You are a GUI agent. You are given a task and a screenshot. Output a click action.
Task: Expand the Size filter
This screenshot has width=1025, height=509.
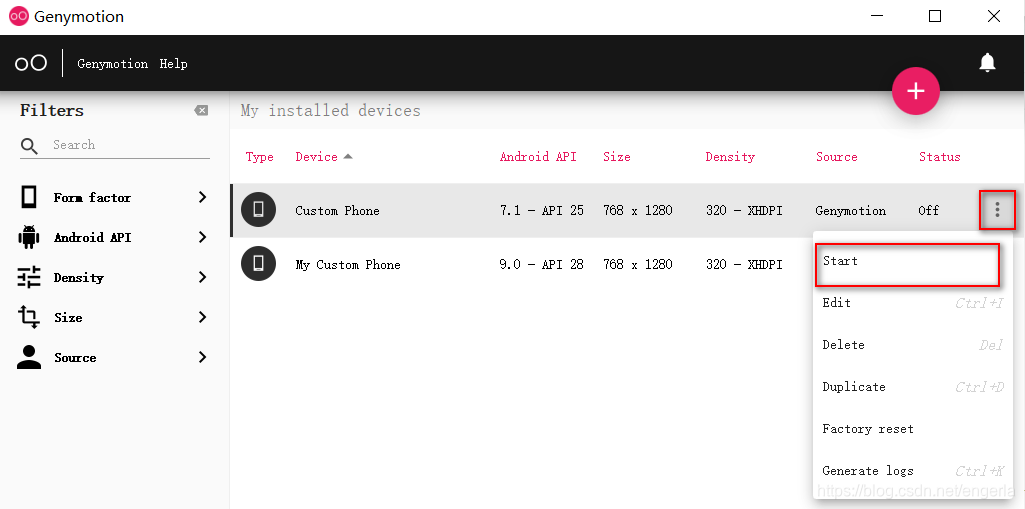(203, 318)
